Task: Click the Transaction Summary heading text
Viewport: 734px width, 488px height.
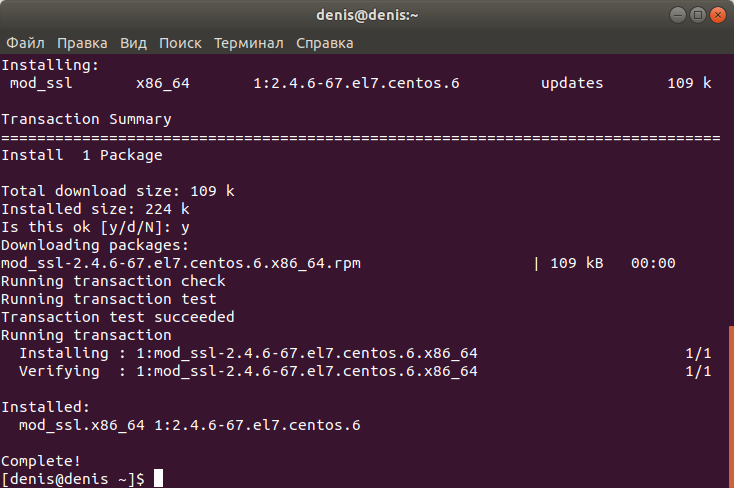Action: coord(86,119)
